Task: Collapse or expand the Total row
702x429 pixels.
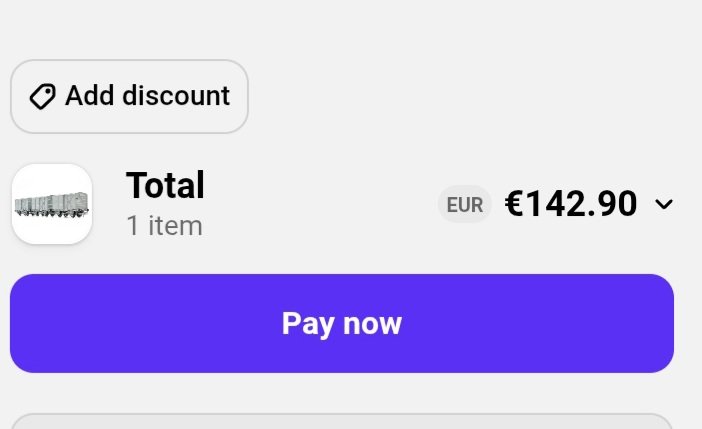Action: (x=342, y=204)
